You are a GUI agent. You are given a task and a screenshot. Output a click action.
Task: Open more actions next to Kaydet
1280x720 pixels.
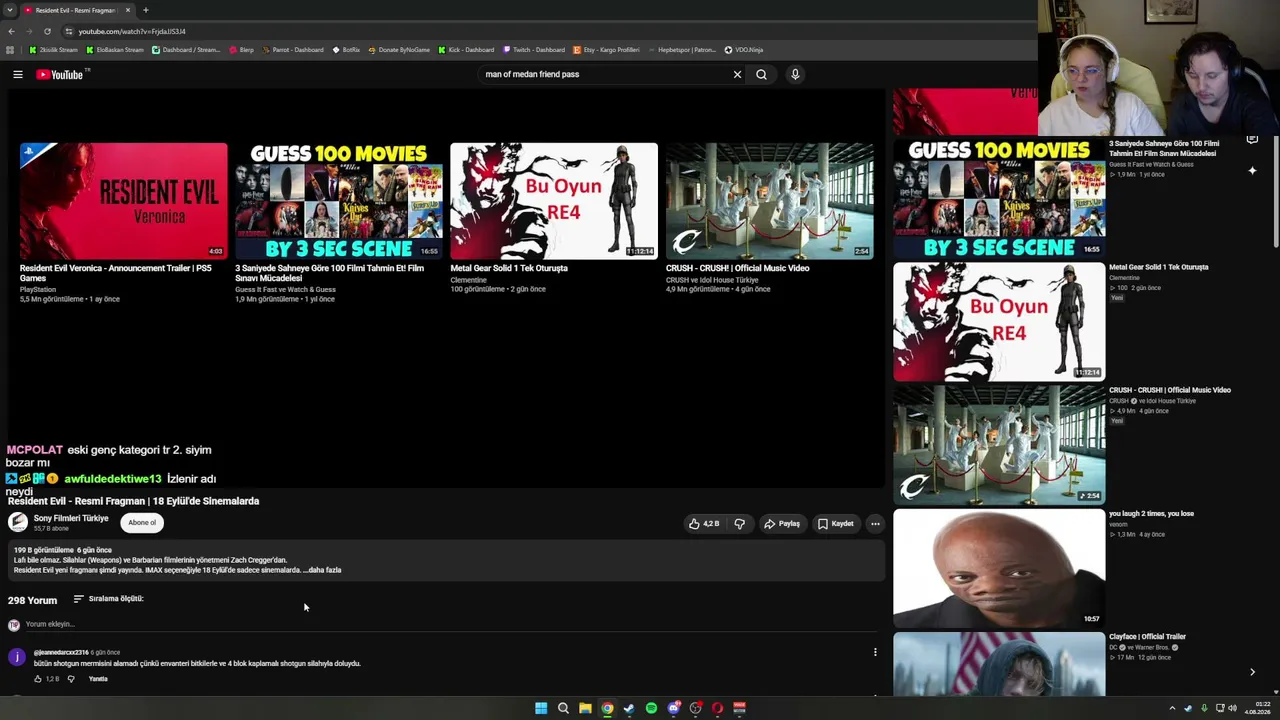click(875, 523)
